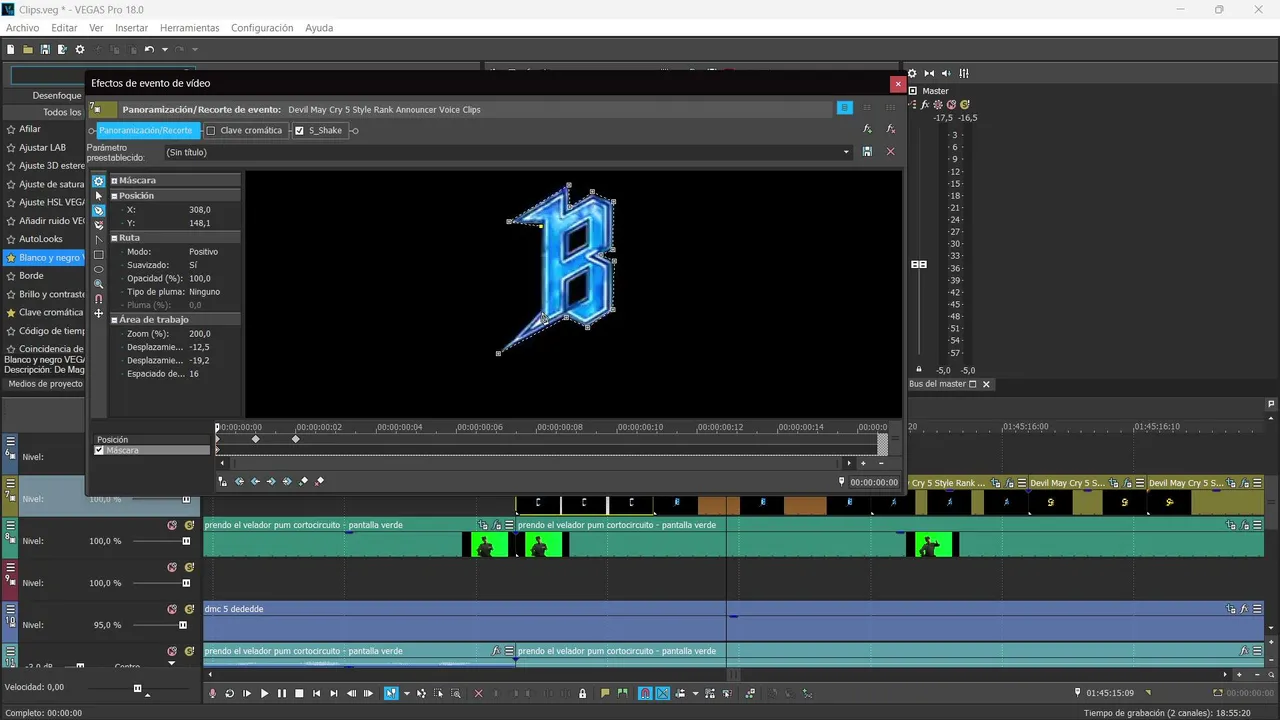The height and width of the screenshot is (720, 1280).
Task: Click the undo arrow in top toolbar
Action: tap(149, 49)
